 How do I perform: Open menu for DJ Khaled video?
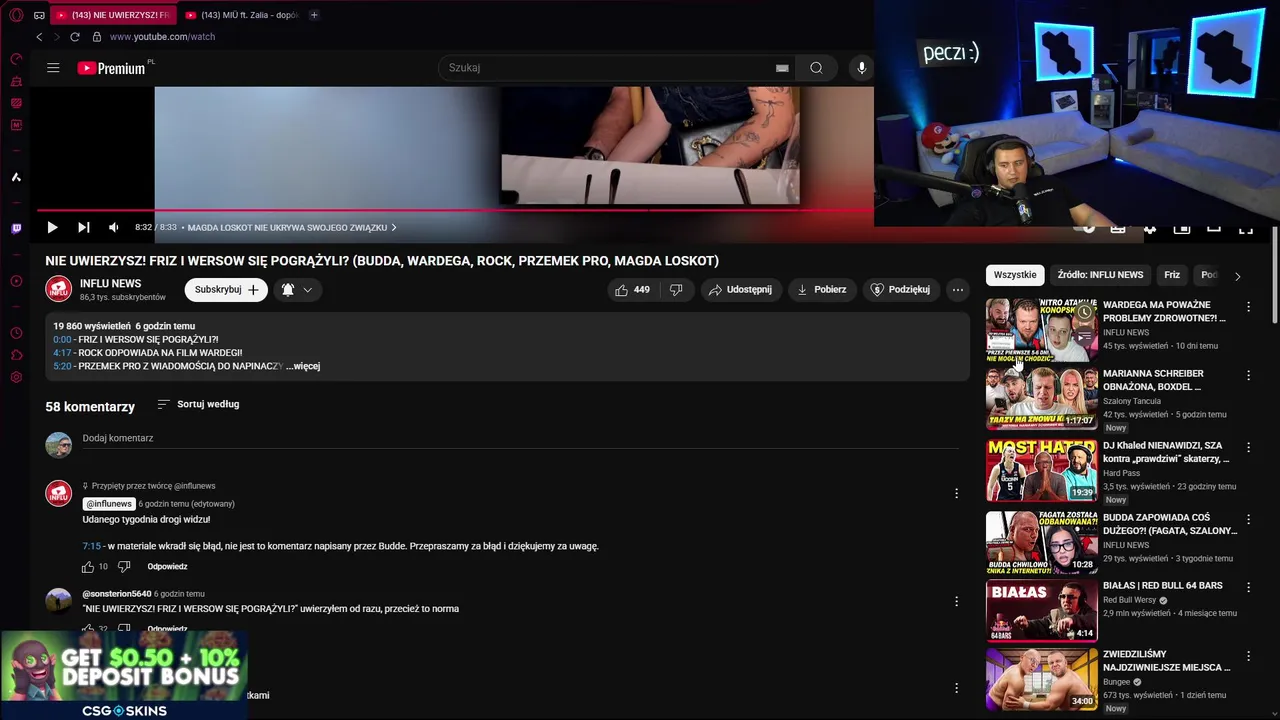click(x=1248, y=448)
